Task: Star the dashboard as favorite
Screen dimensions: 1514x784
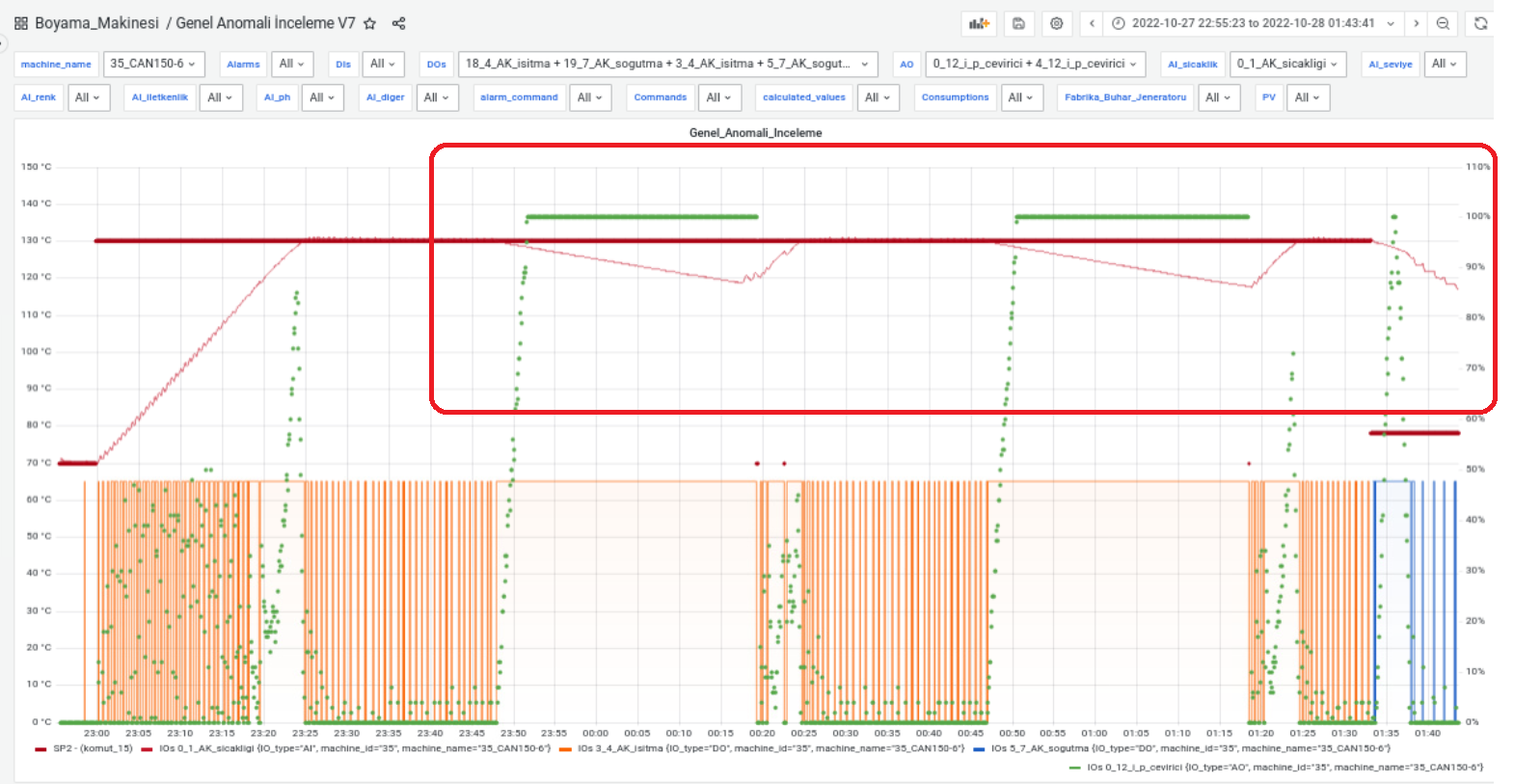Action: (x=369, y=23)
